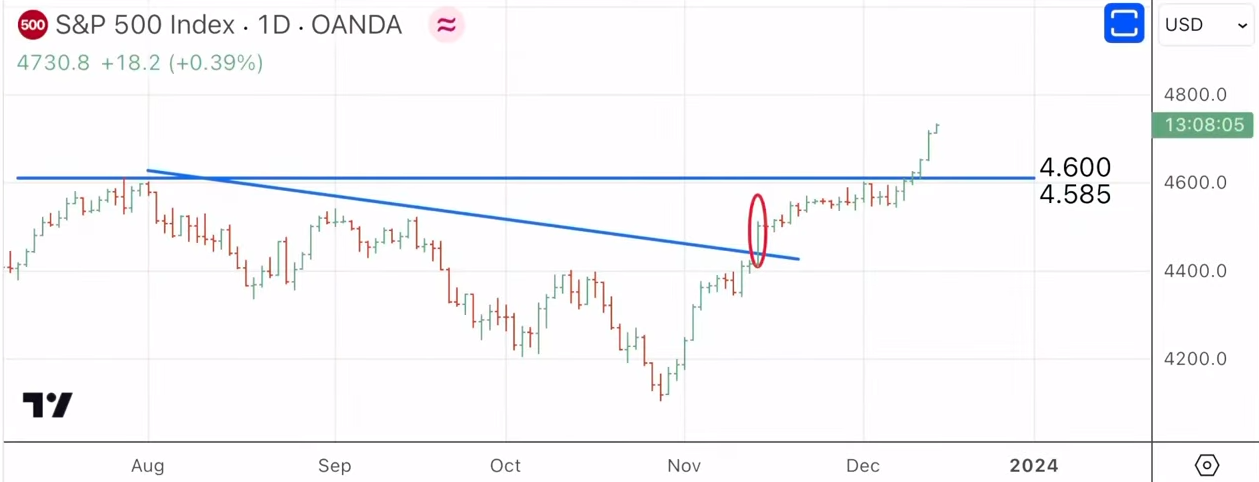
Task: Open the USD currency dropdown
Action: [x=1205, y=25]
